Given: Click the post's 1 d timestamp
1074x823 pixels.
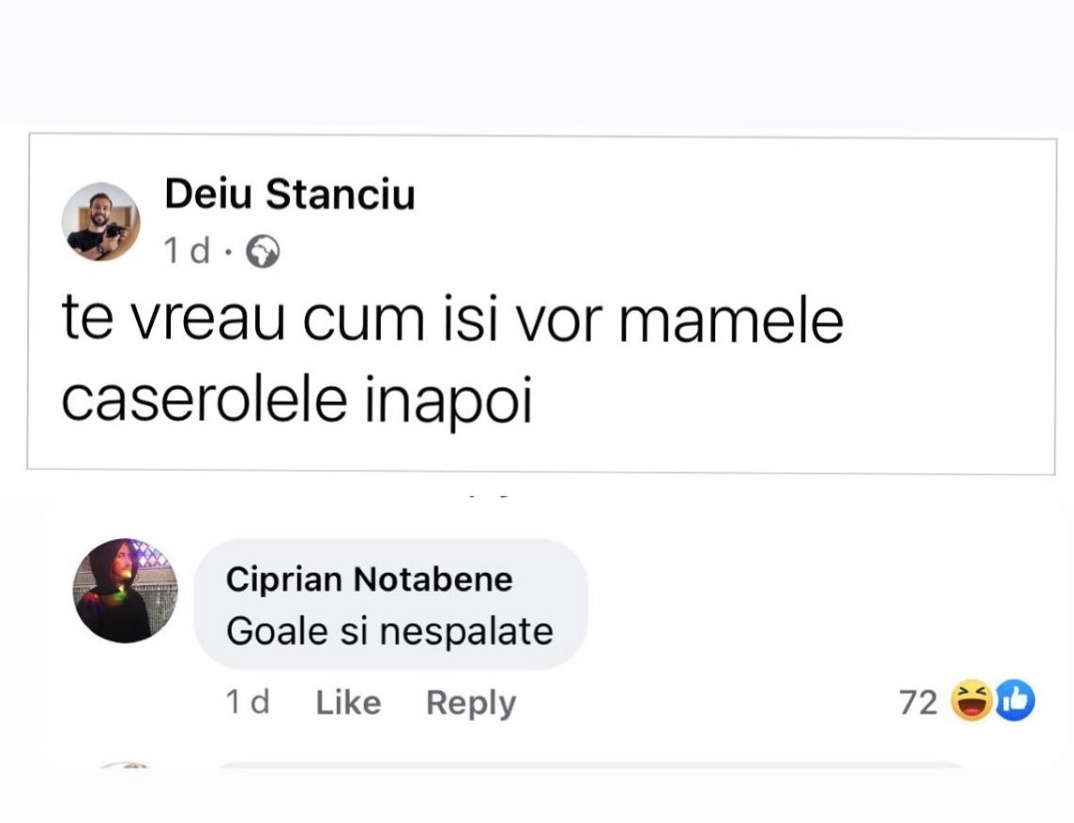Looking at the screenshot, I should point(187,252).
